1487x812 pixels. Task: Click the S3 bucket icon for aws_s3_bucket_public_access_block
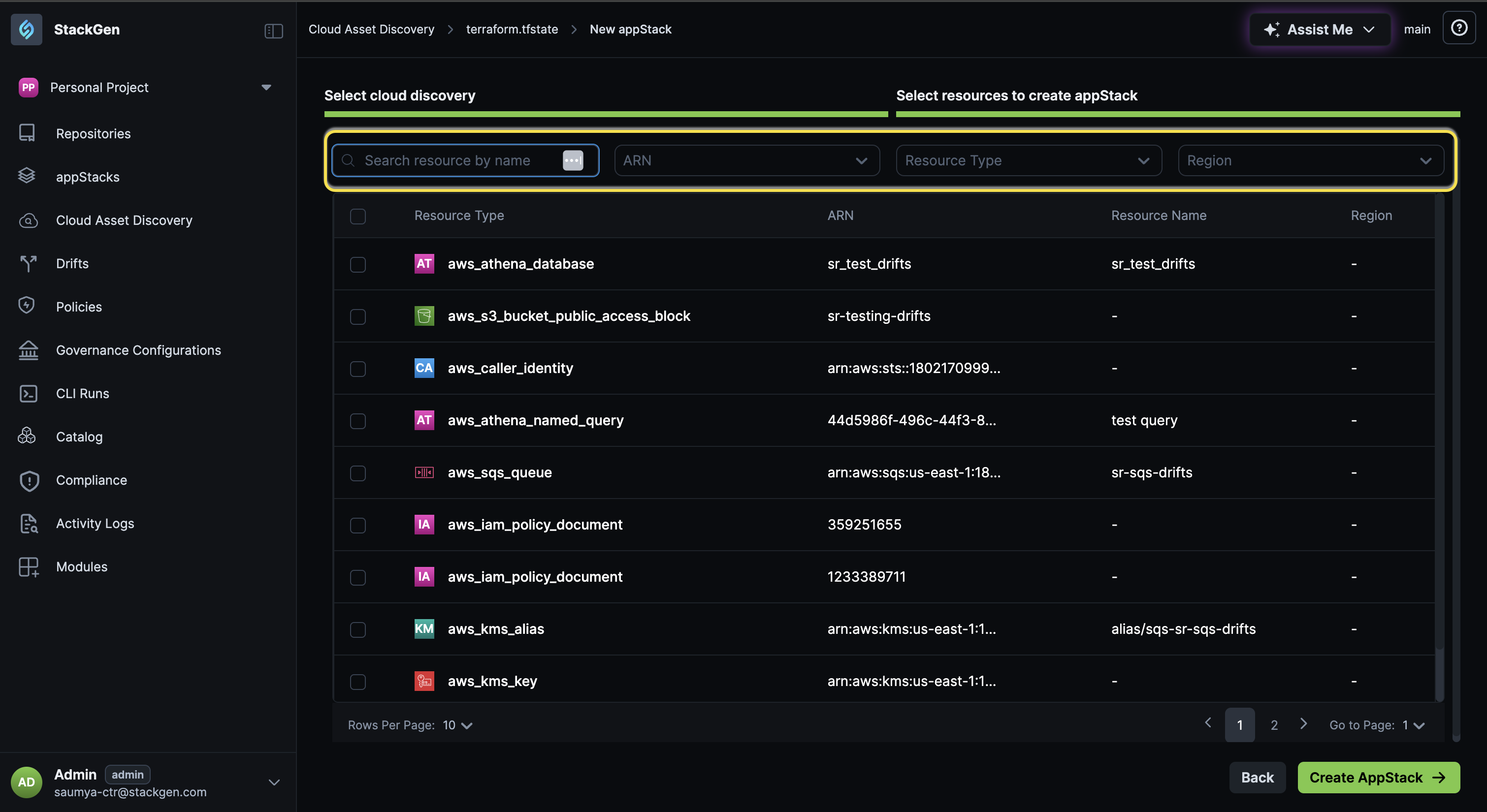424,315
